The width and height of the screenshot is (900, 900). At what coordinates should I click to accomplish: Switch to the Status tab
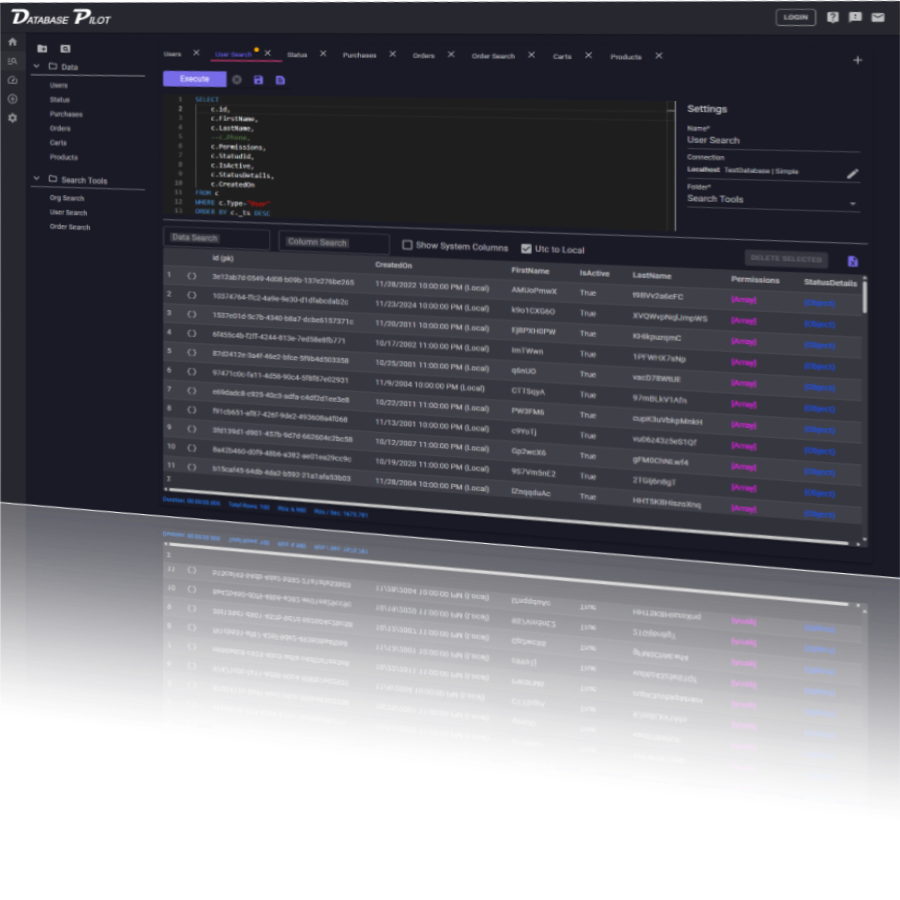297,55
